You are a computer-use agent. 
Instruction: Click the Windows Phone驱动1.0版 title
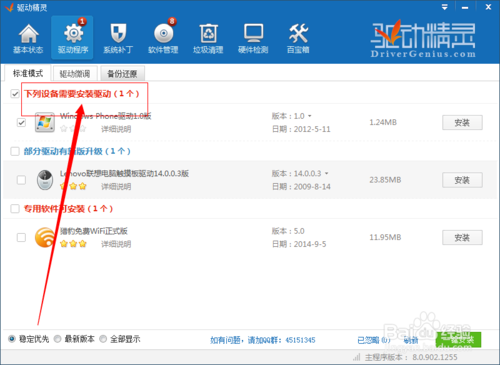(106, 116)
